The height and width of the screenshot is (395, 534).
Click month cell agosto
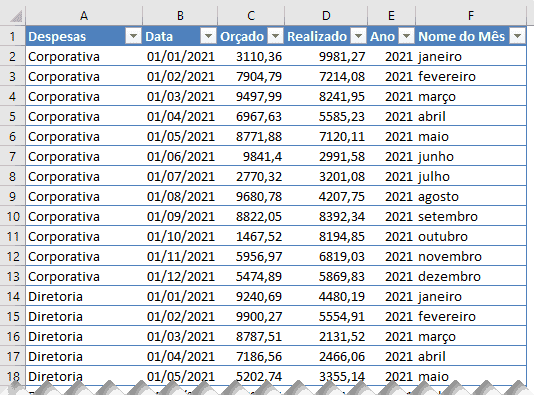tap(471, 196)
